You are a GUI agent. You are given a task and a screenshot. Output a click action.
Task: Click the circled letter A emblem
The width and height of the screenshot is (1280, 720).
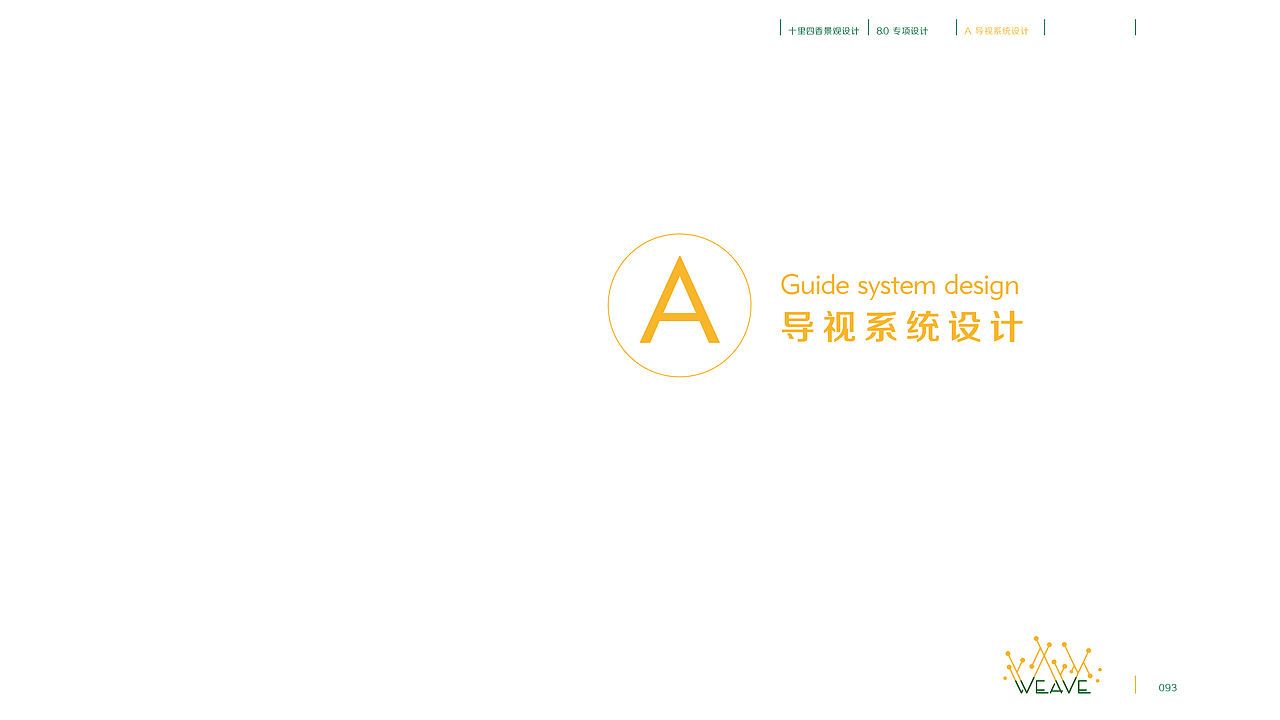[x=680, y=305]
